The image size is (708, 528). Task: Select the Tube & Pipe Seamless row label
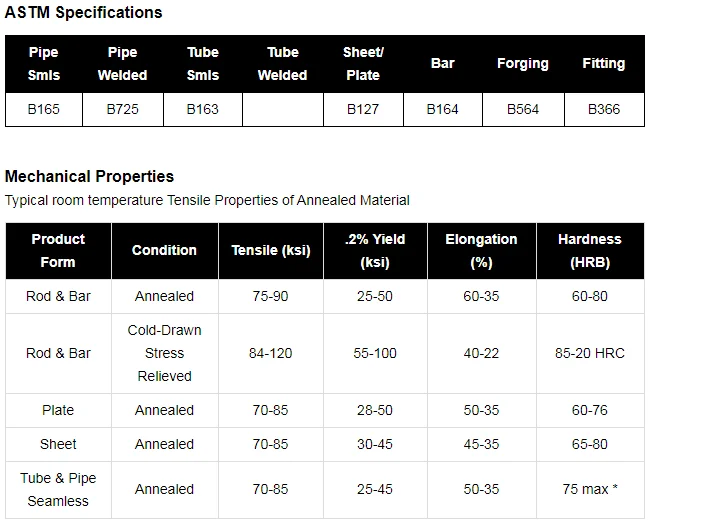tap(58, 490)
